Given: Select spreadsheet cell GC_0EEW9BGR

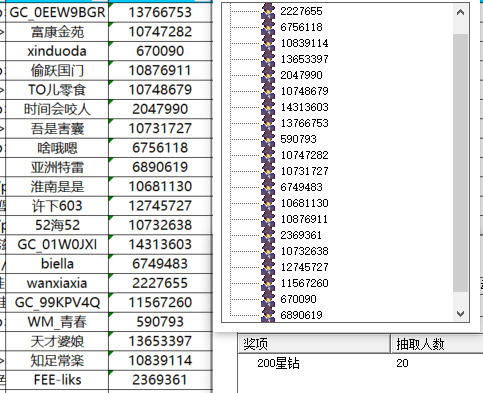Looking at the screenshot, I should click(x=57, y=13).
